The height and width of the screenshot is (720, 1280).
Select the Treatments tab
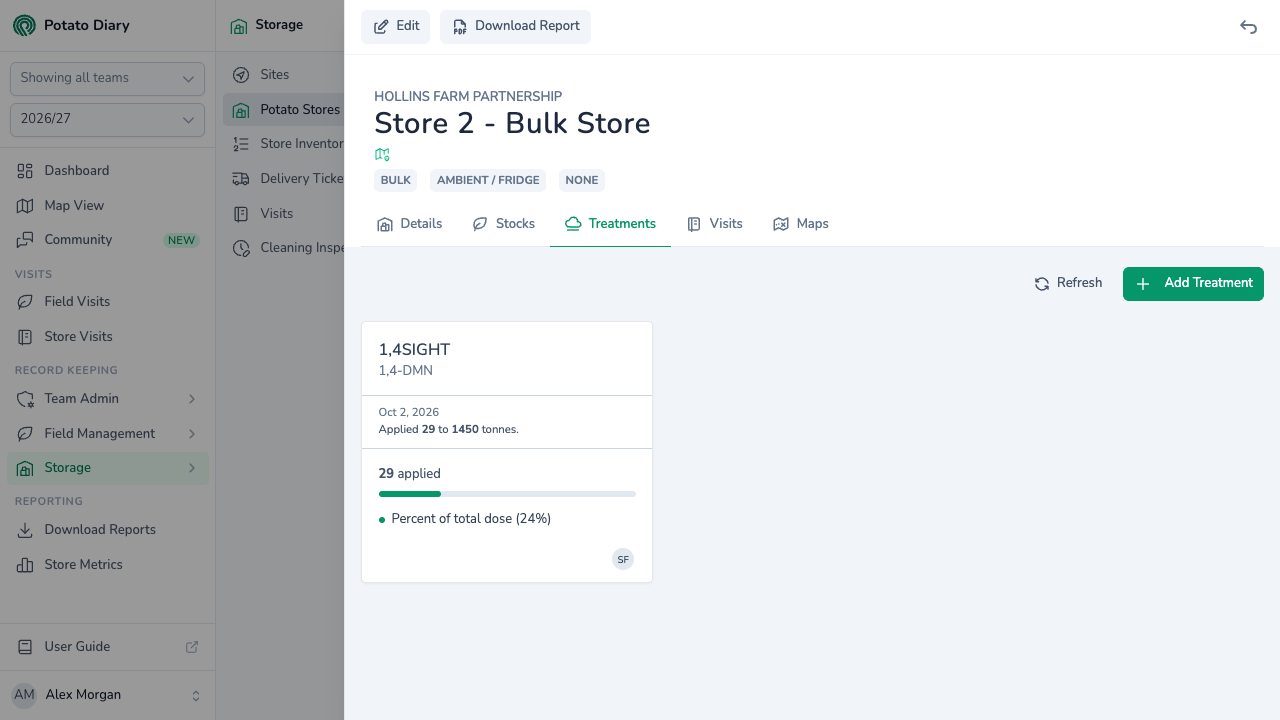point(610,224)
